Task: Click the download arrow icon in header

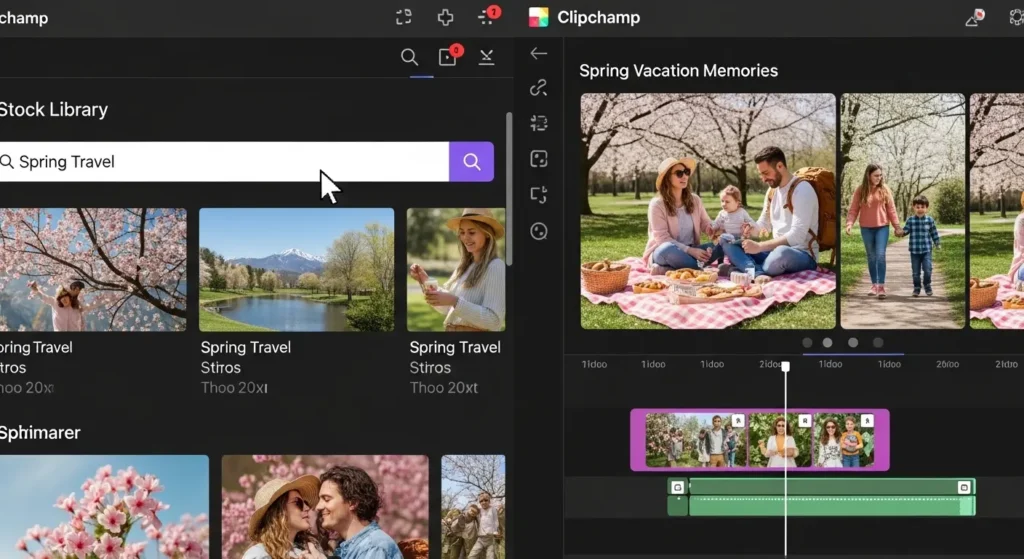Action: [487, 57]
